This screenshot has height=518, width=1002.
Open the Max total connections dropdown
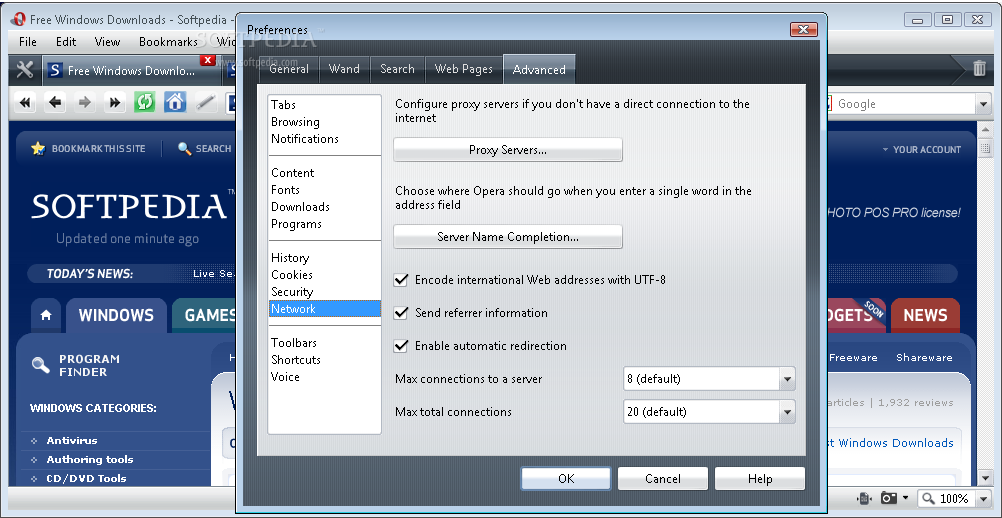[x=787, y=413]
